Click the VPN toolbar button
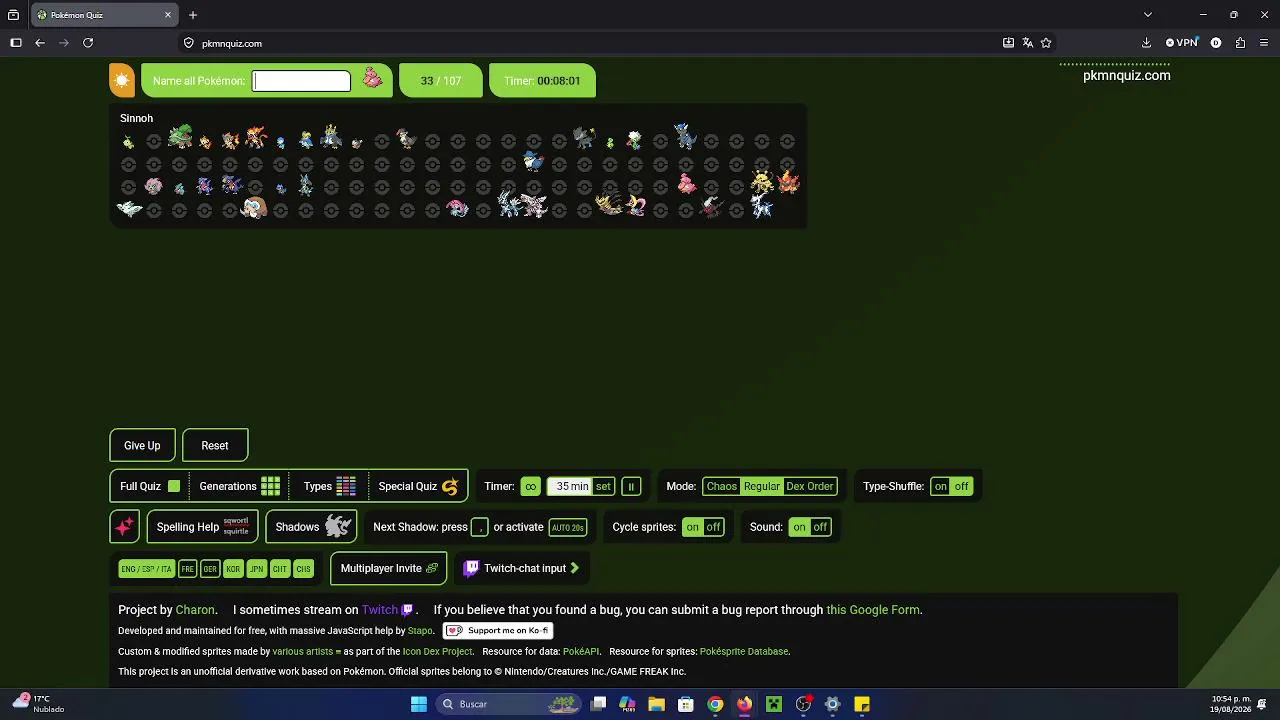Viewport: 1280px width, 720px height. click(x=1182, y=43)
